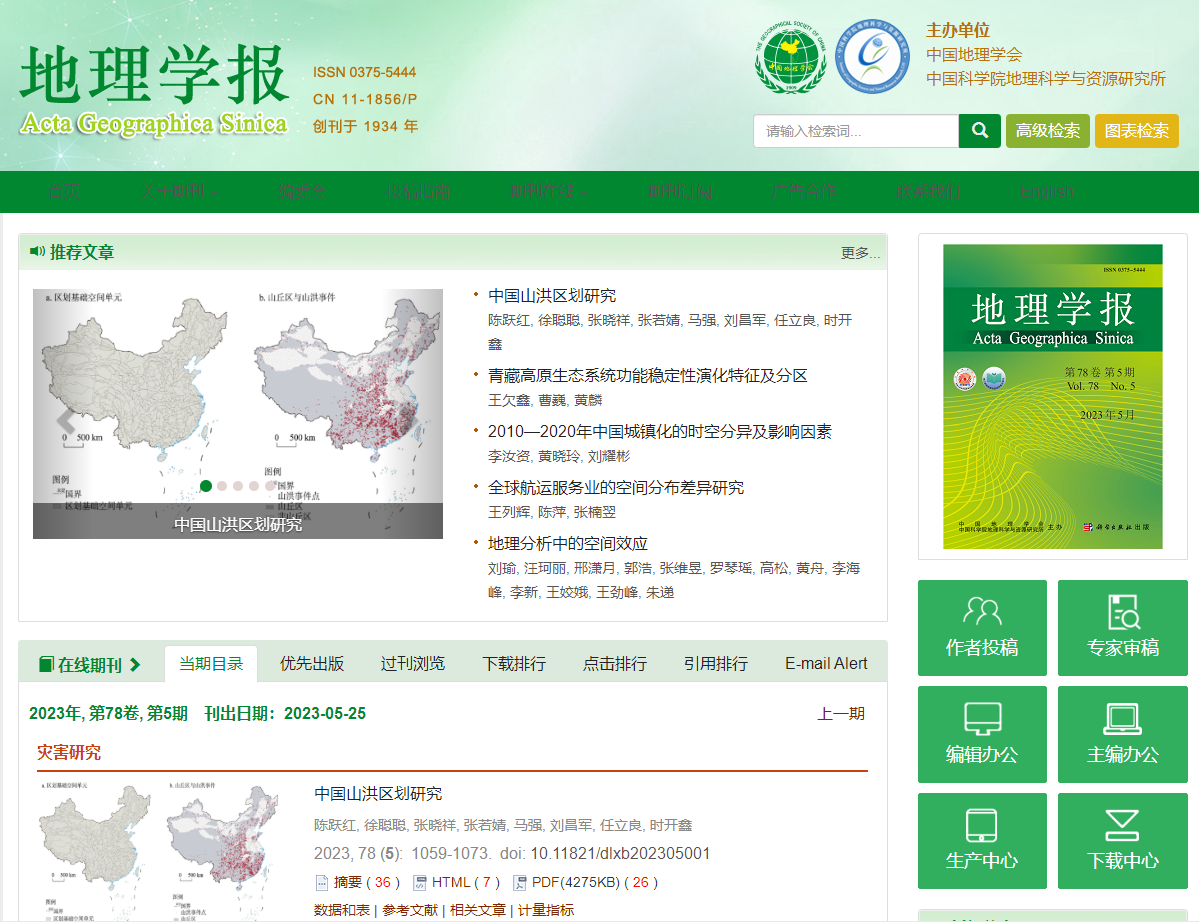Open 专家审稿 expert review portal

click(x=1122, y=628)
